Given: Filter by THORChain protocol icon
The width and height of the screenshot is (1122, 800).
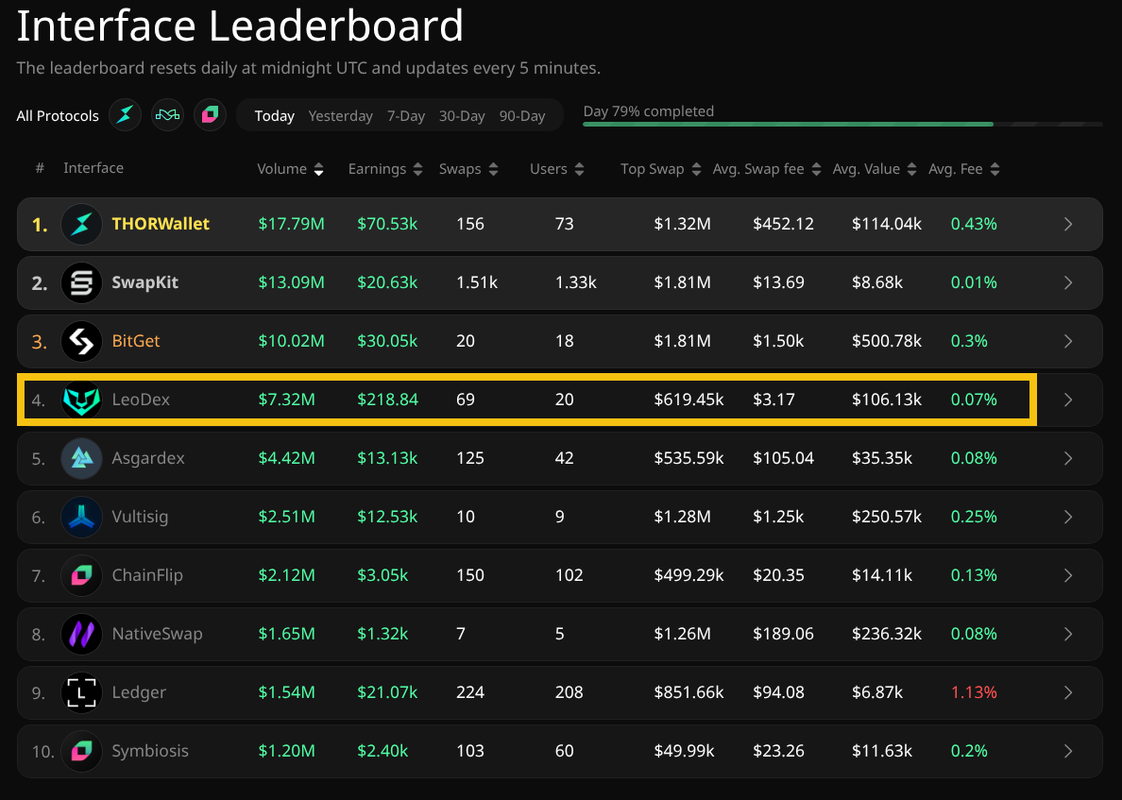Looking at the screenshot, I should click(125, 114).
